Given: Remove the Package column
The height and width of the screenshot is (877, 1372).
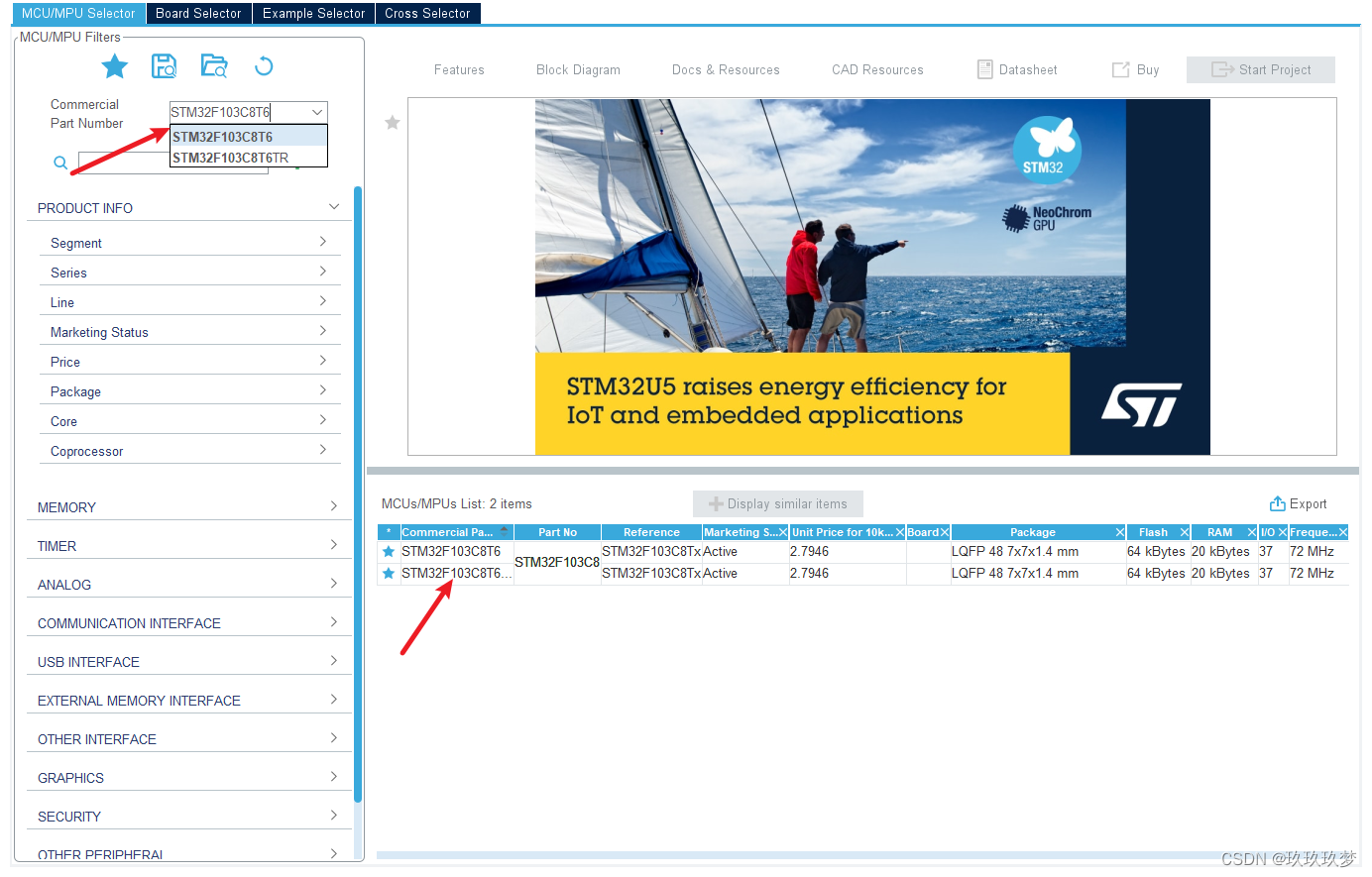Looking at the screenshot, I should pyautogui.click(x=1120, y=532).
